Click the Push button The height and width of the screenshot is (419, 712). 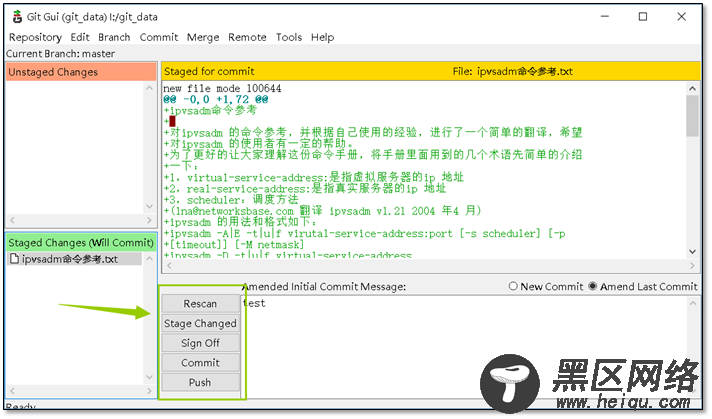[200, 382]
